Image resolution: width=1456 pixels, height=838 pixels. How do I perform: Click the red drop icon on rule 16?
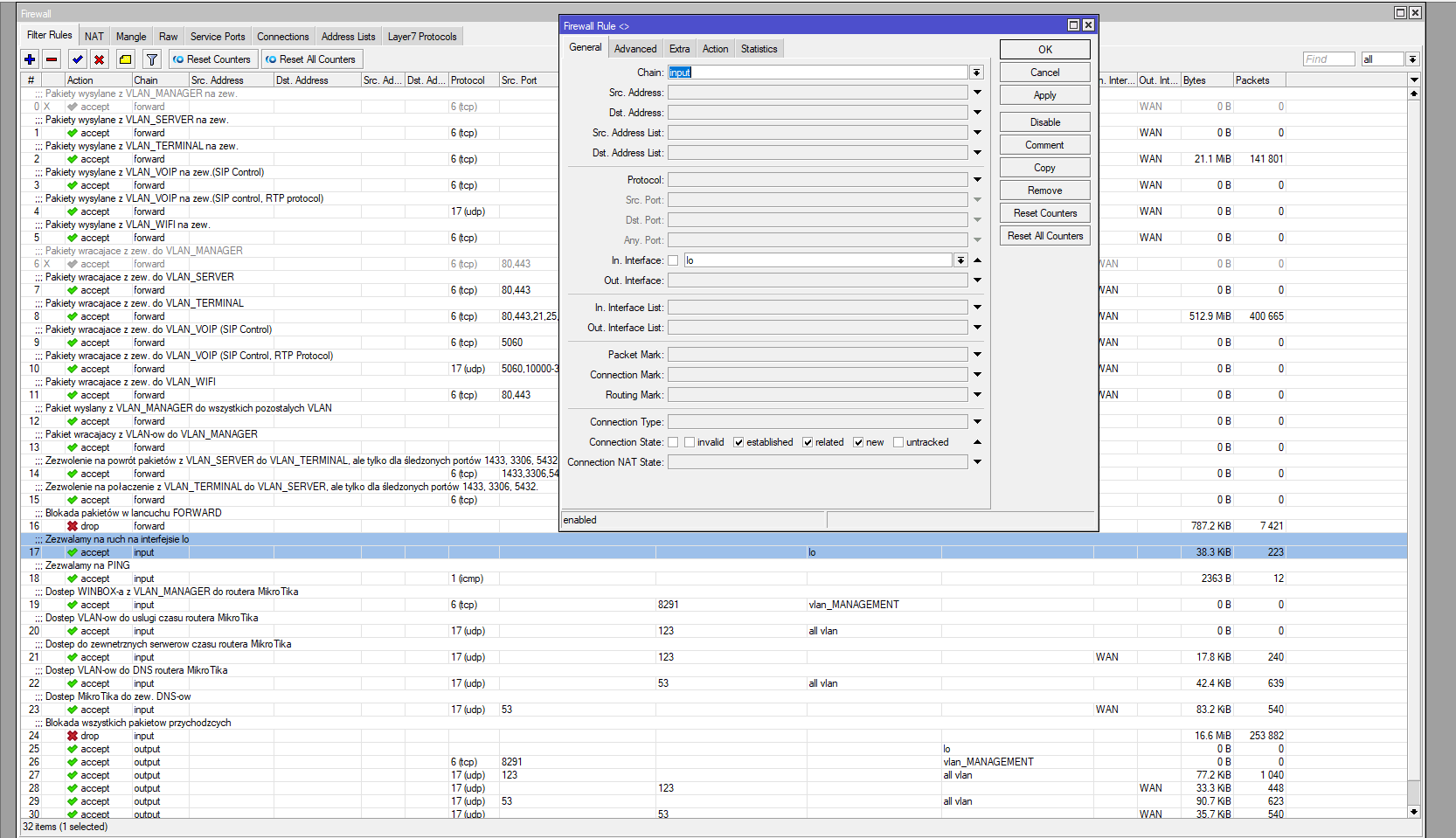coord(73,526)
